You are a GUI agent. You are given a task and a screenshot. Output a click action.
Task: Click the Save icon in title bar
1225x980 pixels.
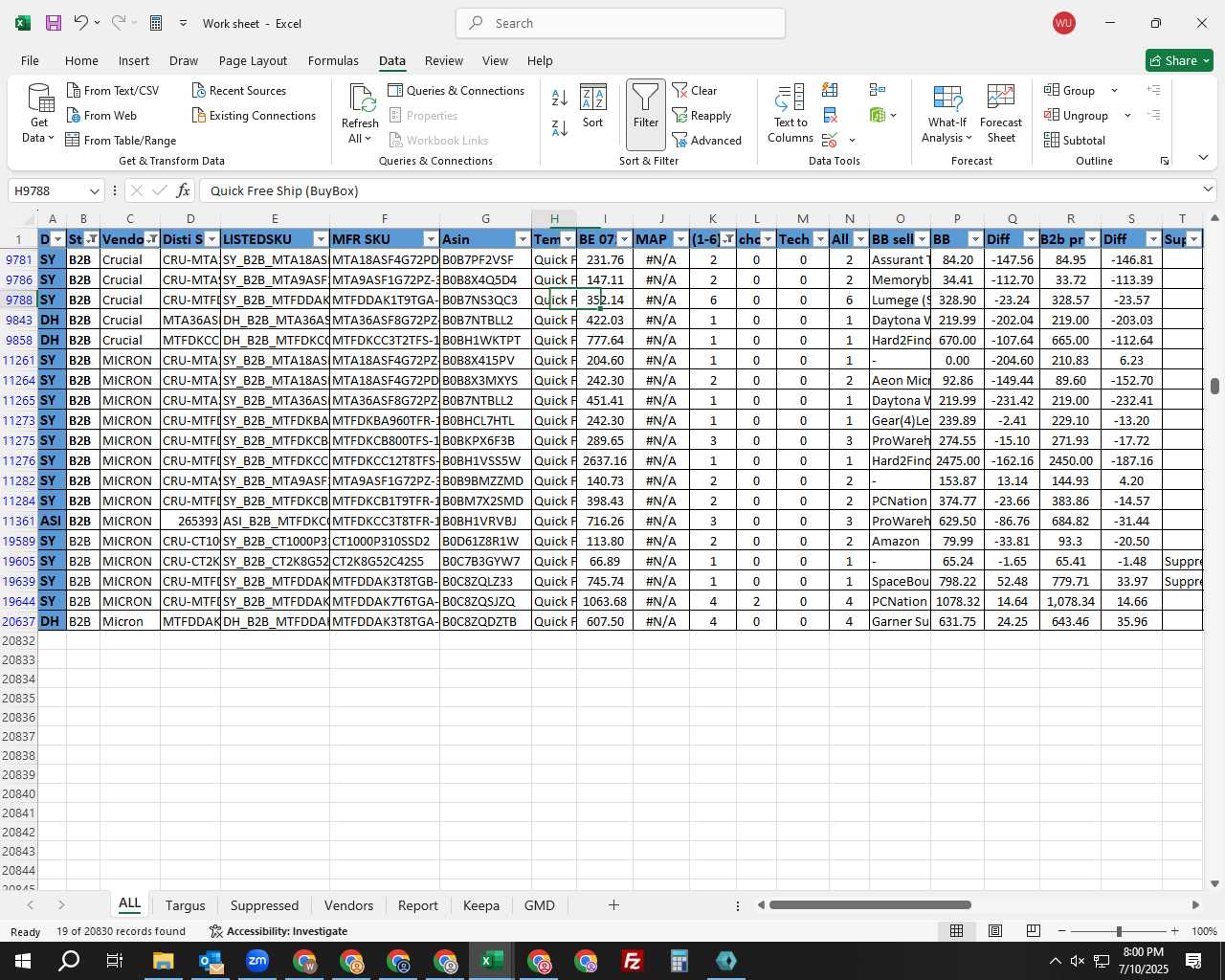pyautogui.click(x=54, y=23)
